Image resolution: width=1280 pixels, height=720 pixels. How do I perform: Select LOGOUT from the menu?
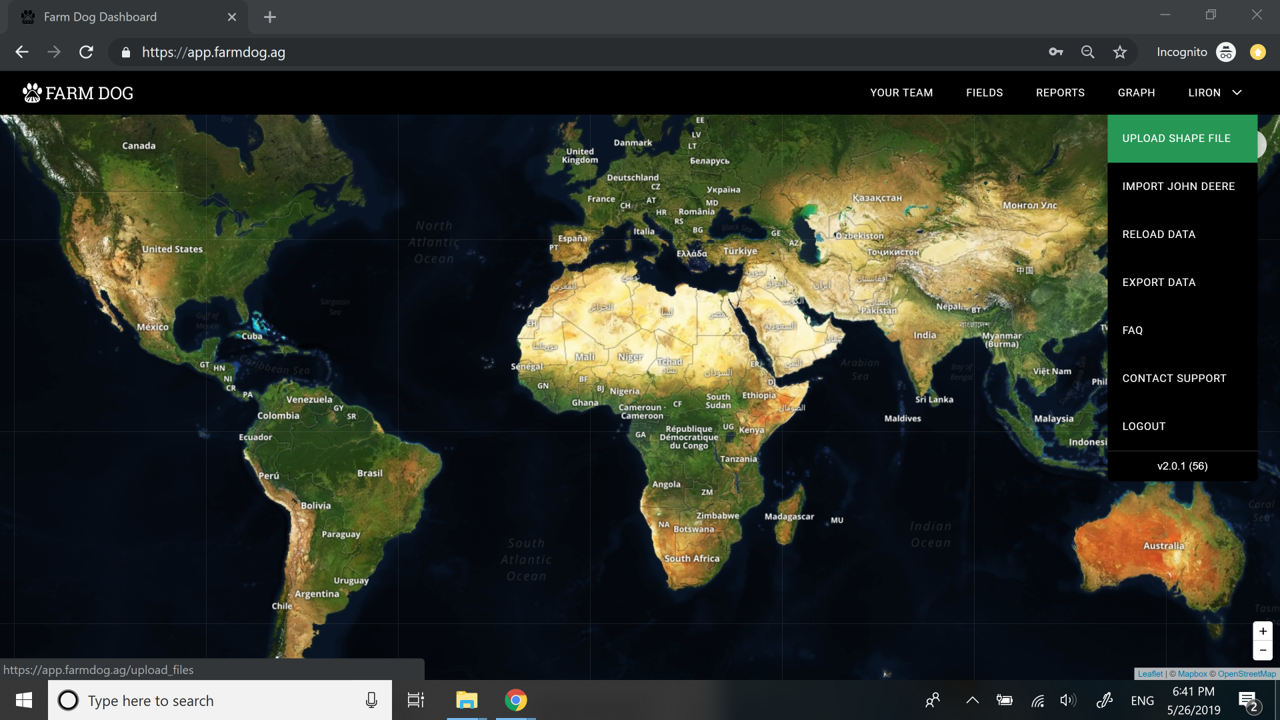(1182, 426)
